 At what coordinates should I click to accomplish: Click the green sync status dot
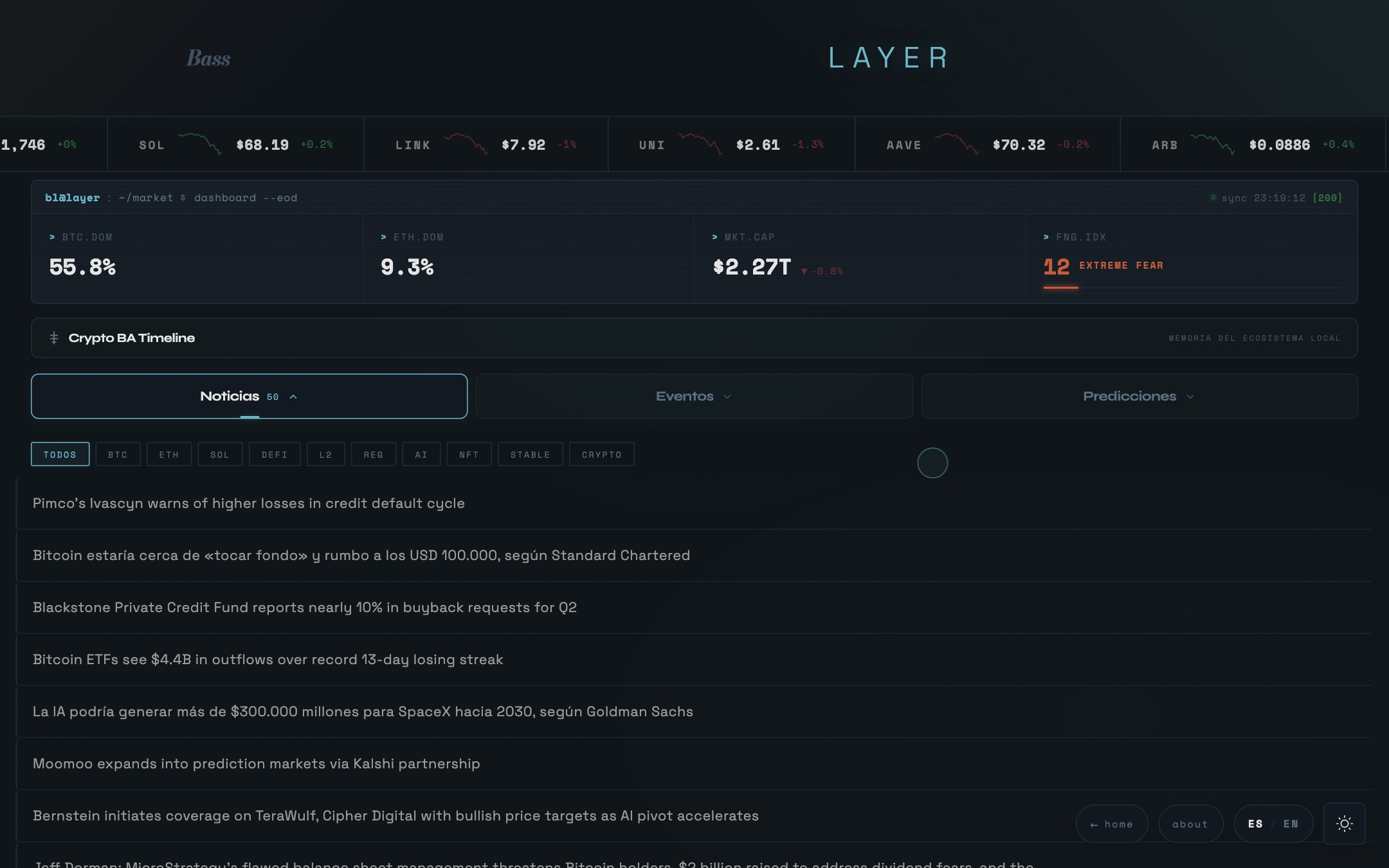coord(1213,197)
